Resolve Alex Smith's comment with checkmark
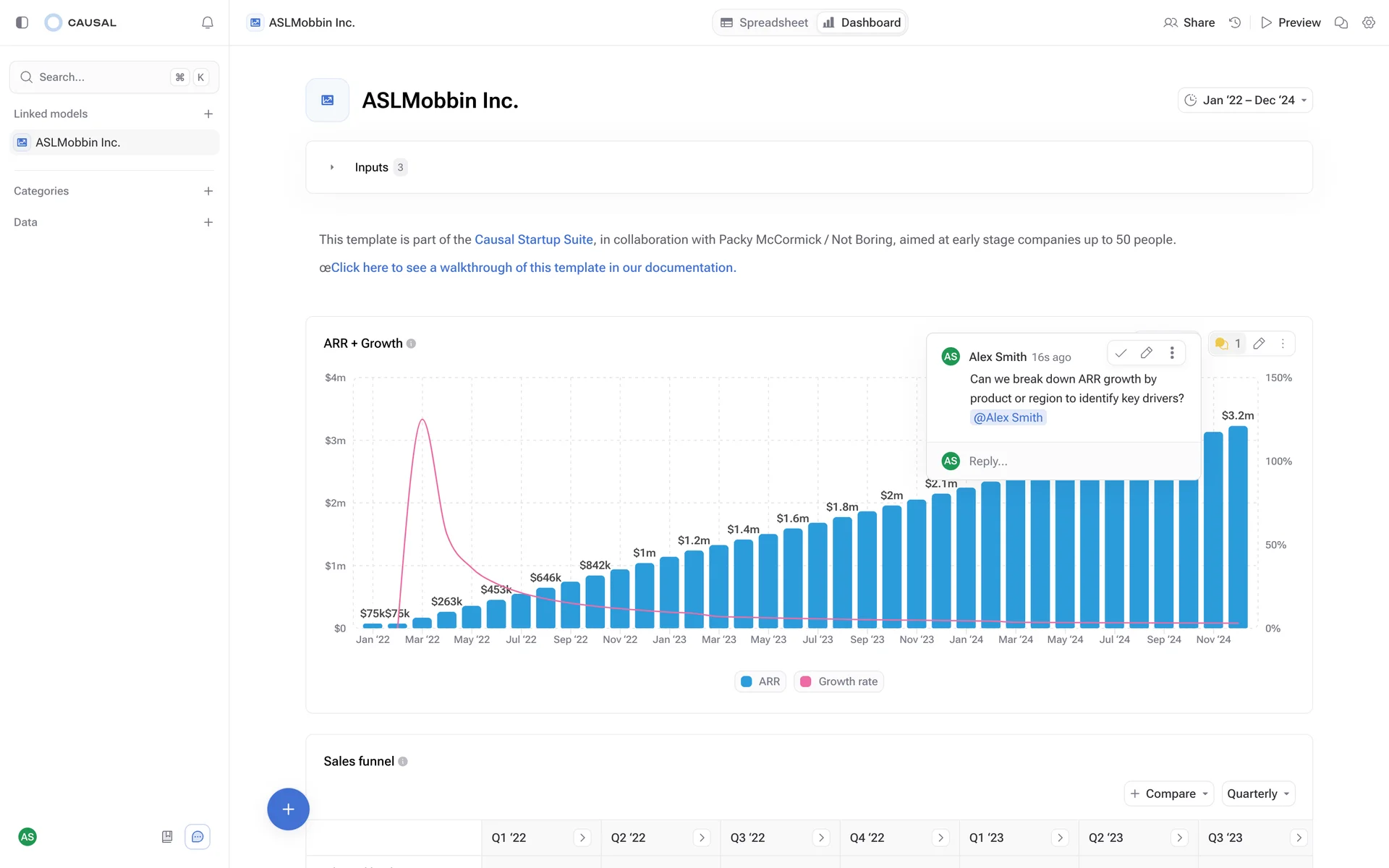The height and width of the screenshot is (868, 1389). (x=1121, y=353)
